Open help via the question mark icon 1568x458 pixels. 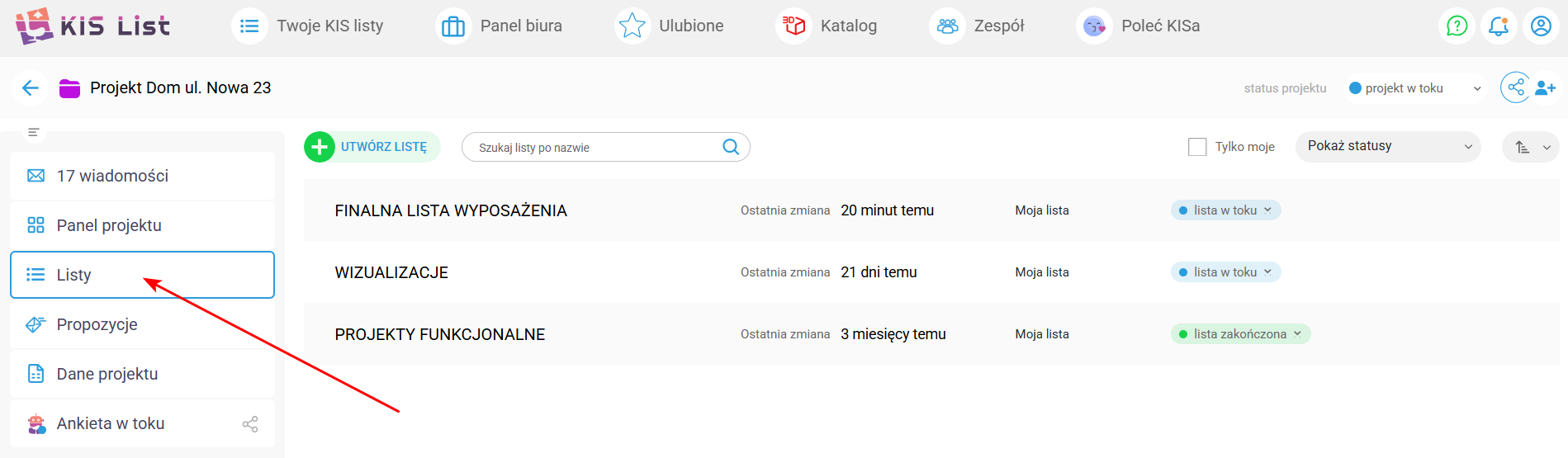tap(1457, 26)
